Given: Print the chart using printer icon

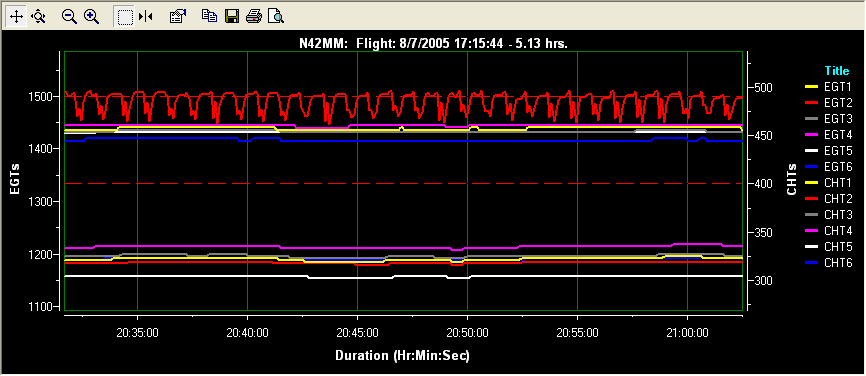Looking at the screenshot, I should point(254,17).
